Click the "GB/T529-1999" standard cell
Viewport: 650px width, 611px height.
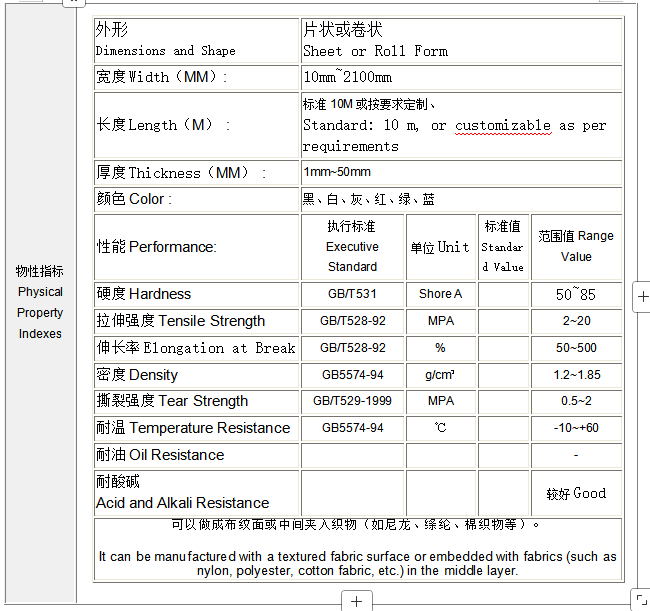352,401
